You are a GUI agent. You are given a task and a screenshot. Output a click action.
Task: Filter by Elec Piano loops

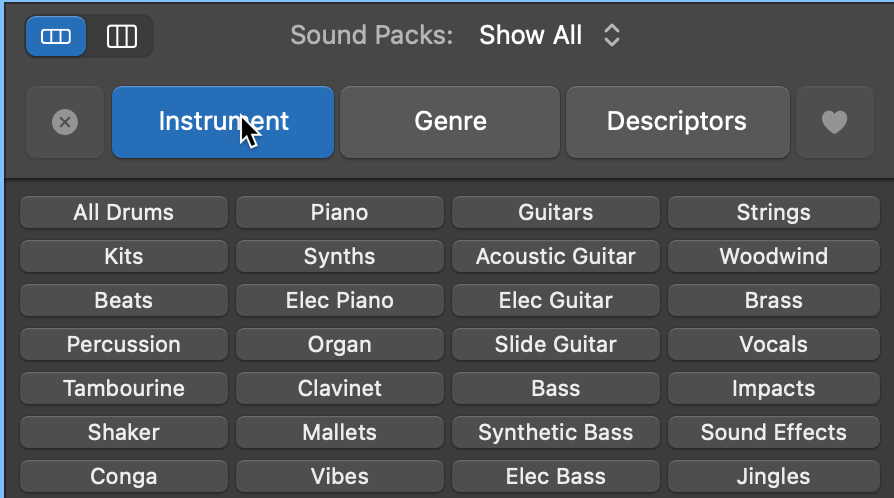tap(340, 300)
